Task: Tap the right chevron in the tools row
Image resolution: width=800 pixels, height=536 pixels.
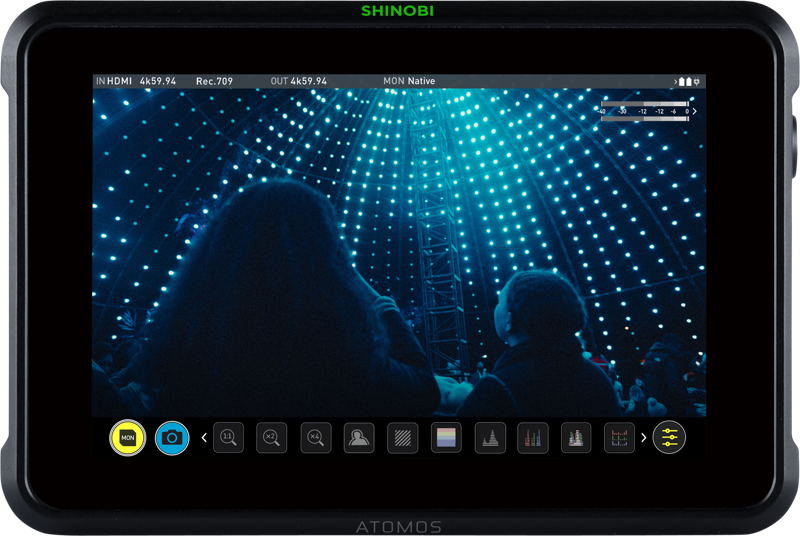Action: [643, 438]
